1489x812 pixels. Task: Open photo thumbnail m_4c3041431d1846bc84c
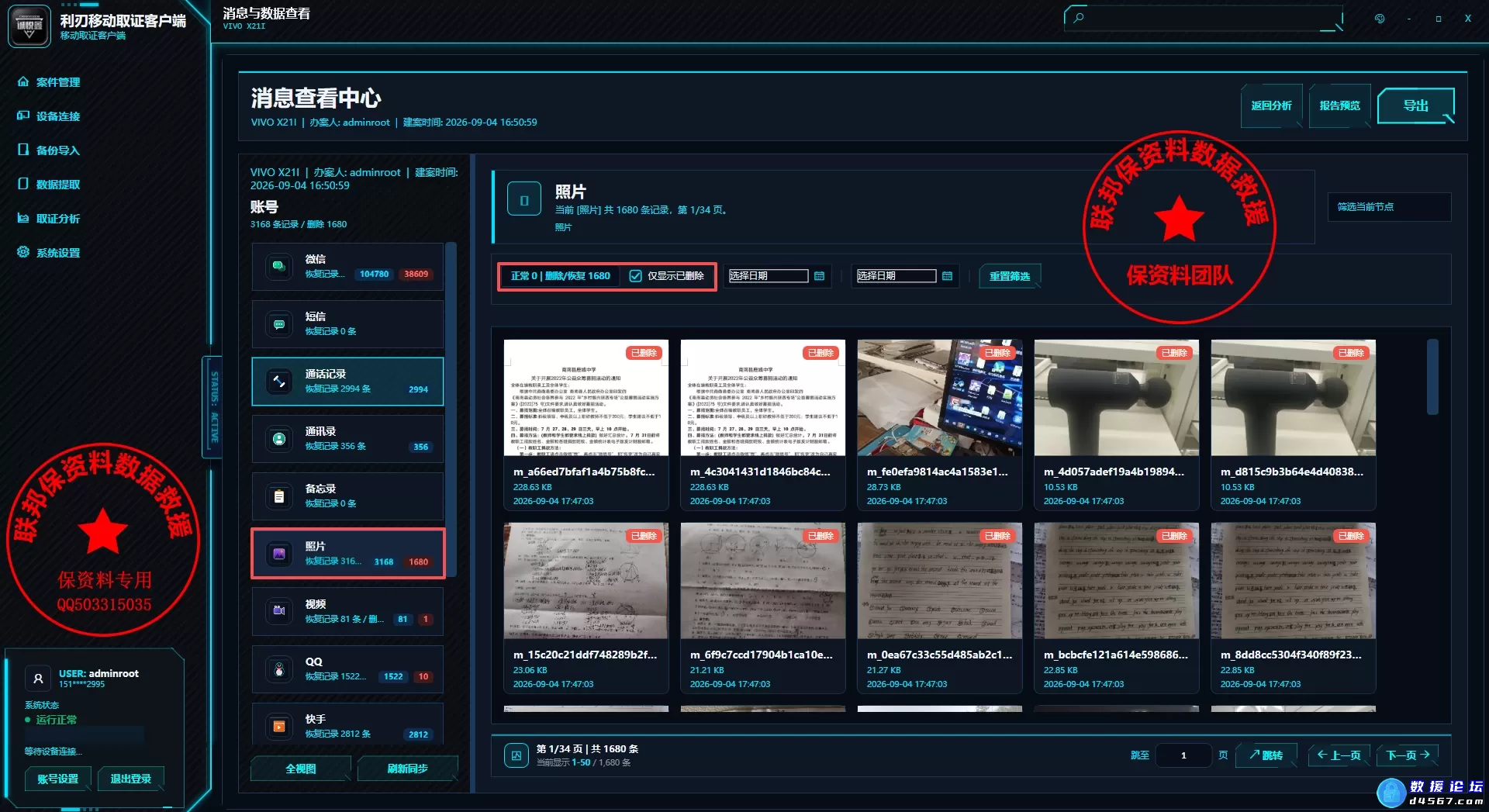(x=763, y=398)
